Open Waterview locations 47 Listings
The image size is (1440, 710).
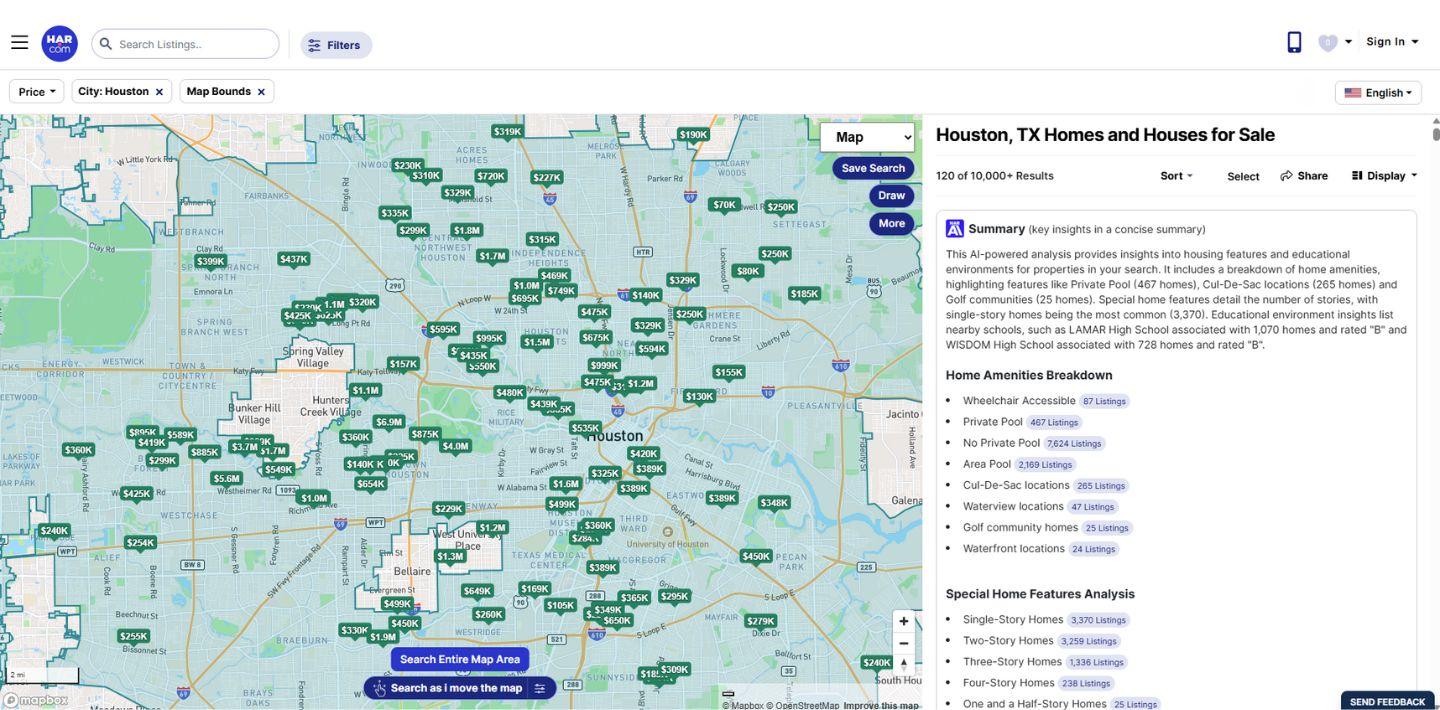tap(1092, 507)
